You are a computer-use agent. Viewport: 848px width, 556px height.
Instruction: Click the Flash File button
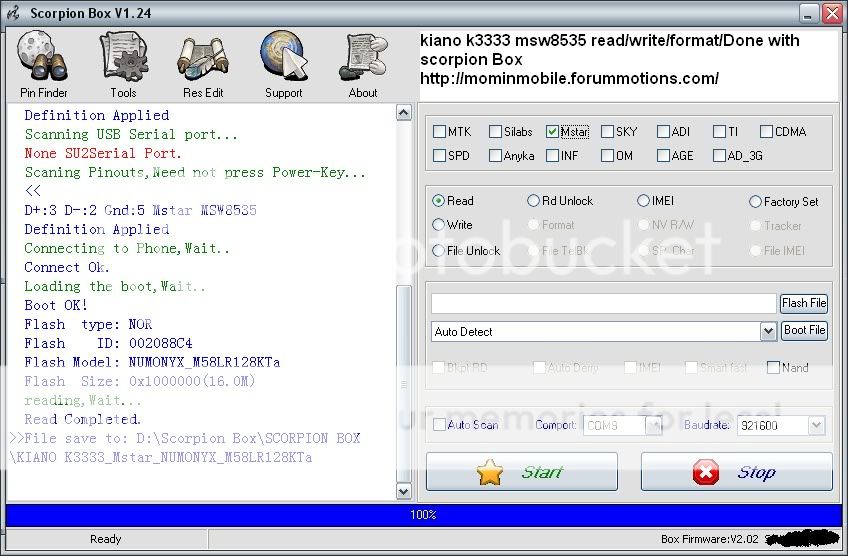(x=804, y=303)
